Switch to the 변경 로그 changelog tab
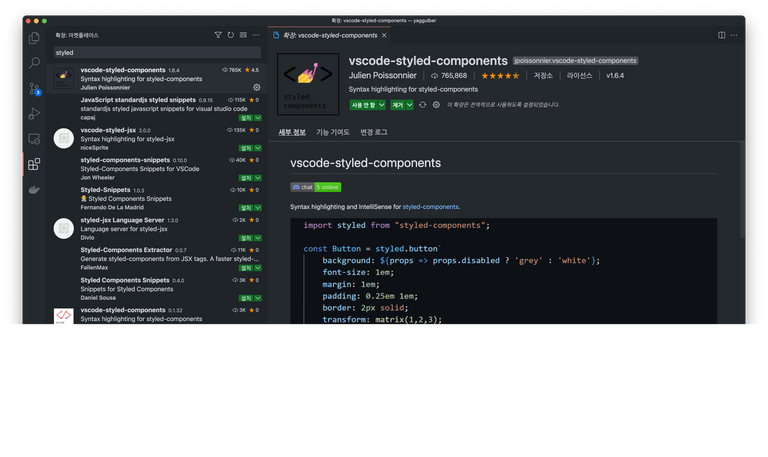 point(374,132)
